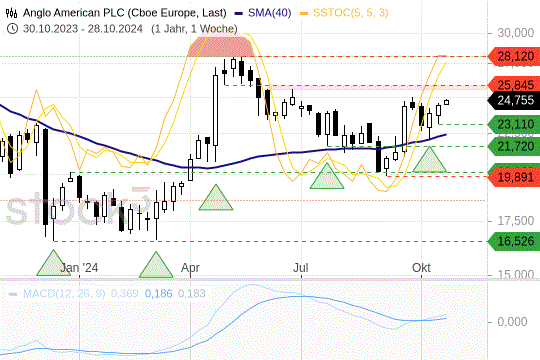540x360 pixels.
Task: Click the red 28,120 resistance price tag
Action: click(x=515, y=56)
